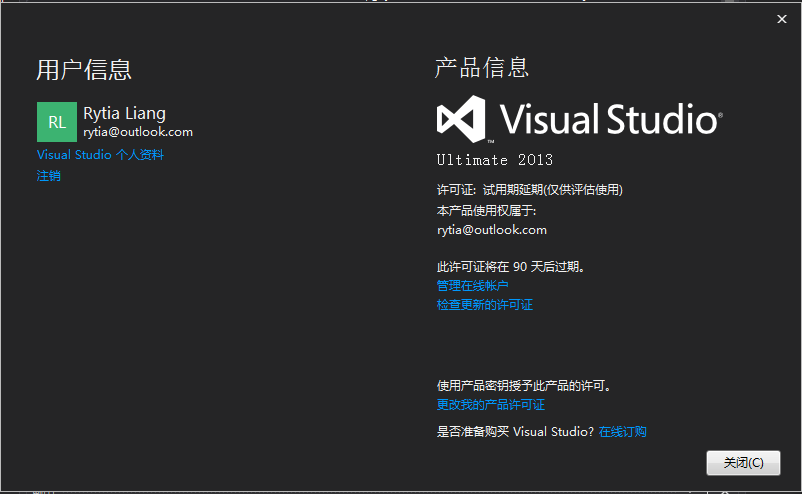Select the 本产品使用权属于: label
The width and height of the screenshot is (802, 494).
(x=486, y=211)
